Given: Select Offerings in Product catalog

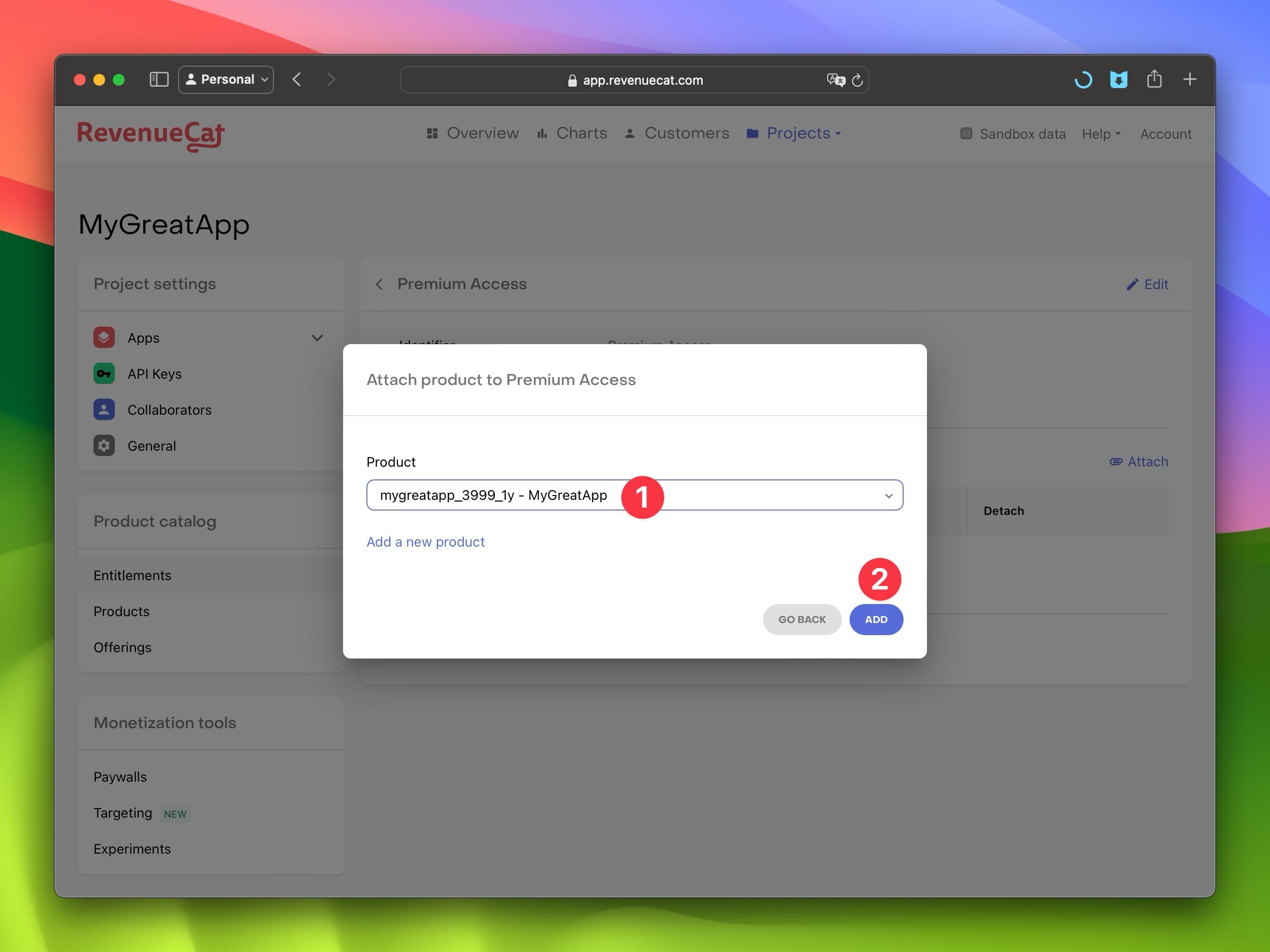Looking at the screenshot, I should 211,647.
